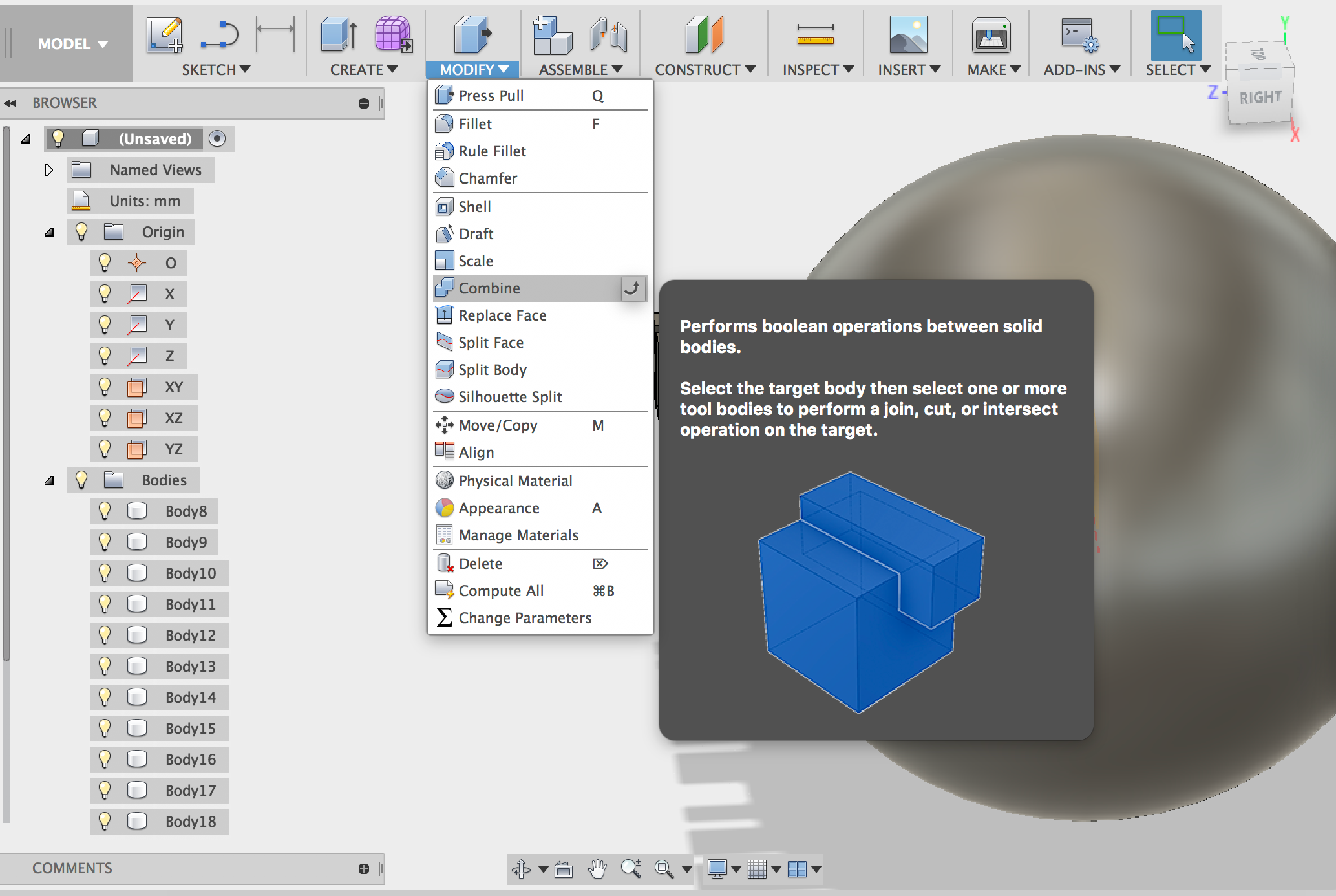The image size is (1336, 896).
Task: Open the CREATE dropdown menu
Action: (364, 70)
